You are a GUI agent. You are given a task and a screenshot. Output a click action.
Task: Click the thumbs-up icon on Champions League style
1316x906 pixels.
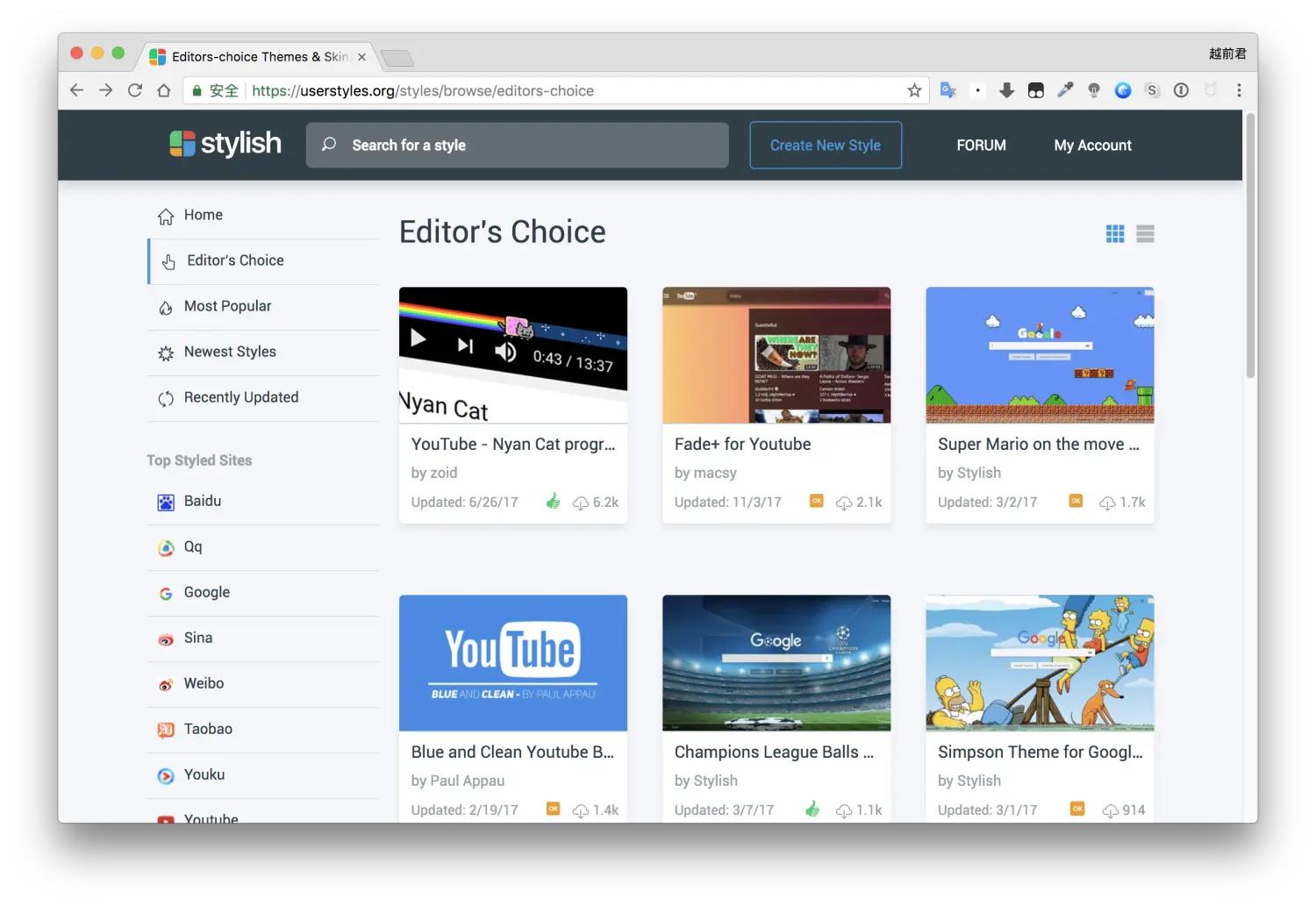(812, 810)
